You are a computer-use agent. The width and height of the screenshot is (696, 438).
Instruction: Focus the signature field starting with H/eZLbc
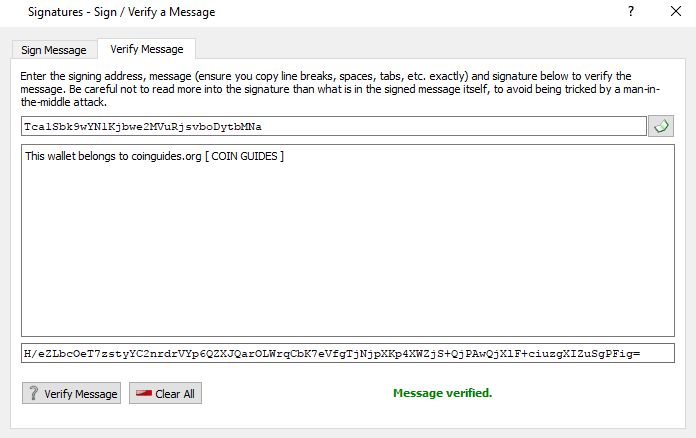[348, 353]
